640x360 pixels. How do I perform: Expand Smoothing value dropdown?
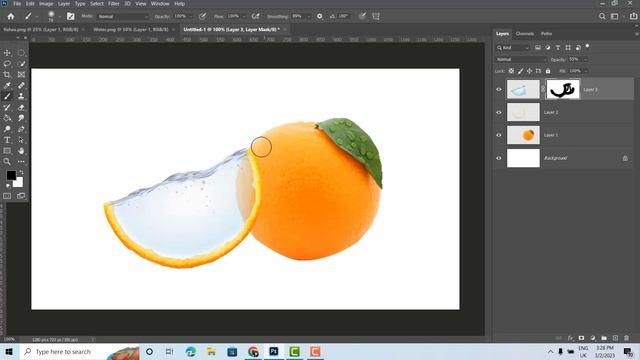coord(309,16)
